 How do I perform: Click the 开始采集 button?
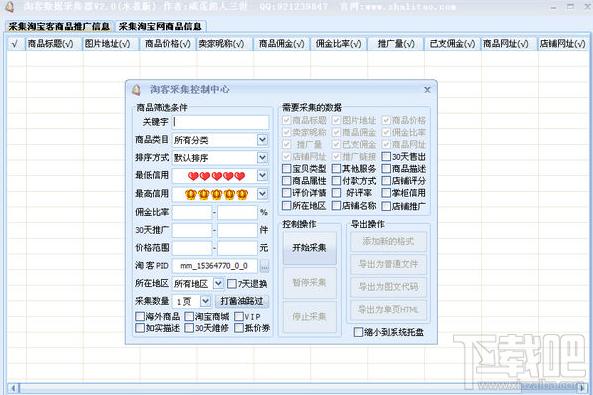(x=309, y=248)
